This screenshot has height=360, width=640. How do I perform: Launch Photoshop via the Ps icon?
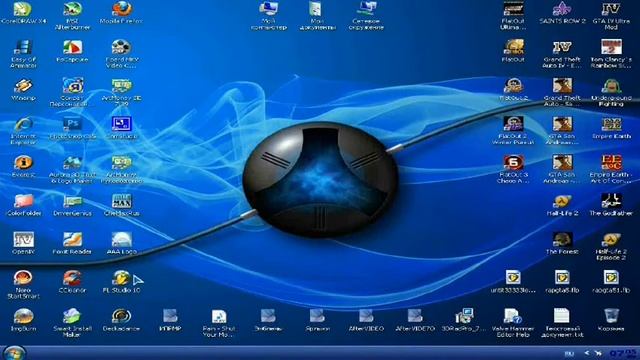coord(72,124)
